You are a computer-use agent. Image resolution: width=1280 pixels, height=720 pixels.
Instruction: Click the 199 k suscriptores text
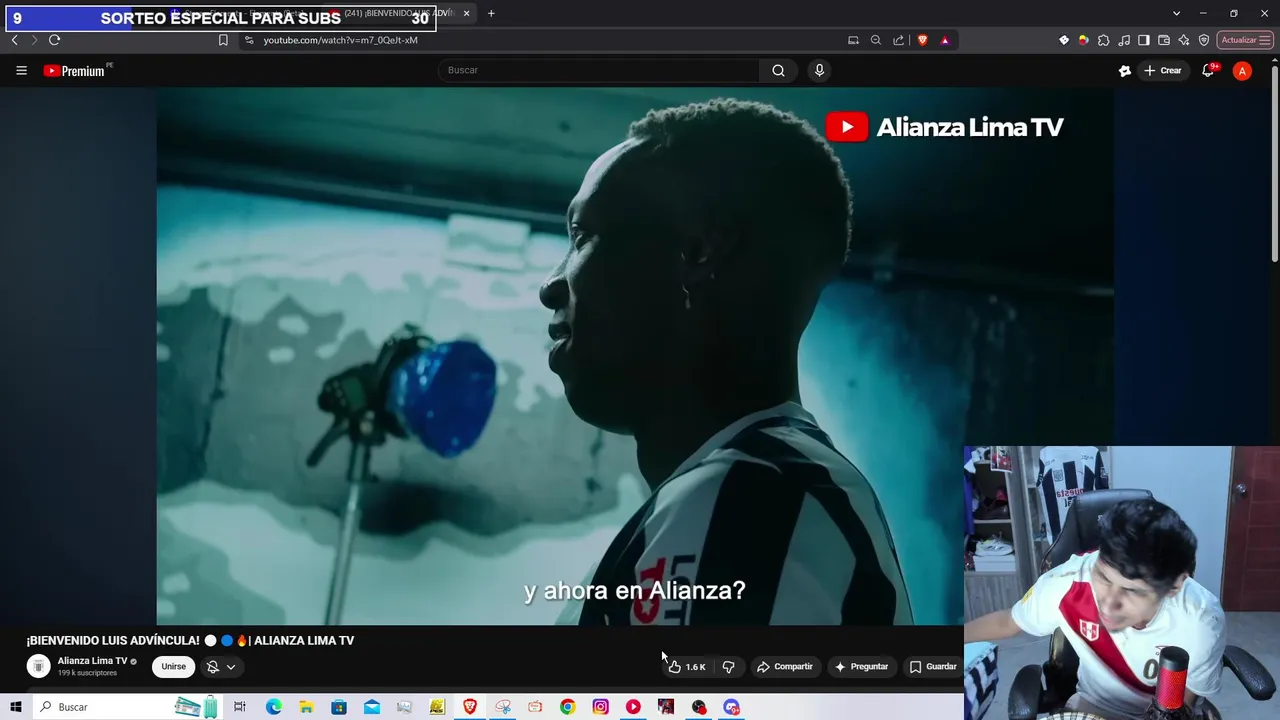click(87, 673)
